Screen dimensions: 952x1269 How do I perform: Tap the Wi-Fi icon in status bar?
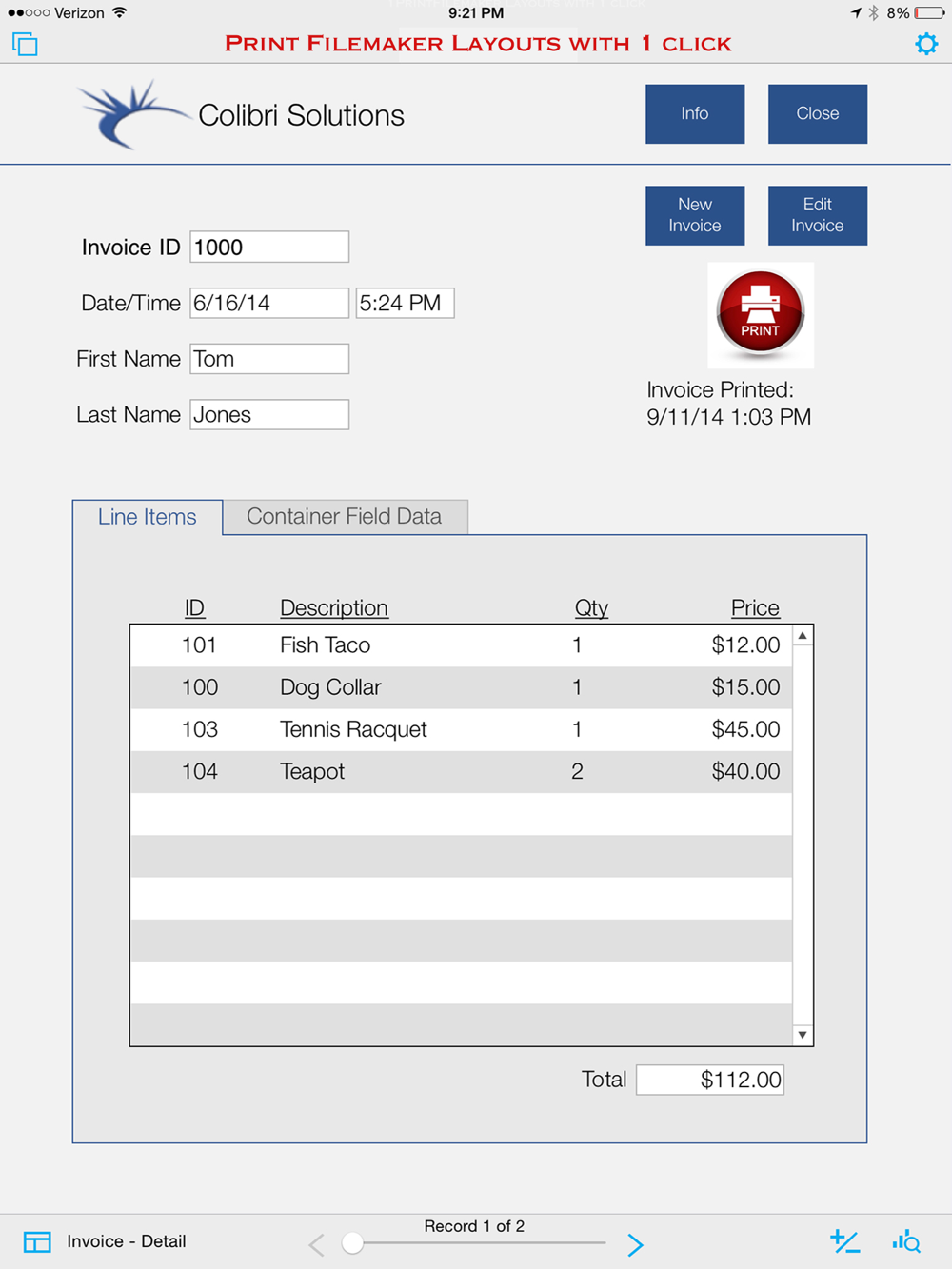click(119, 12)
